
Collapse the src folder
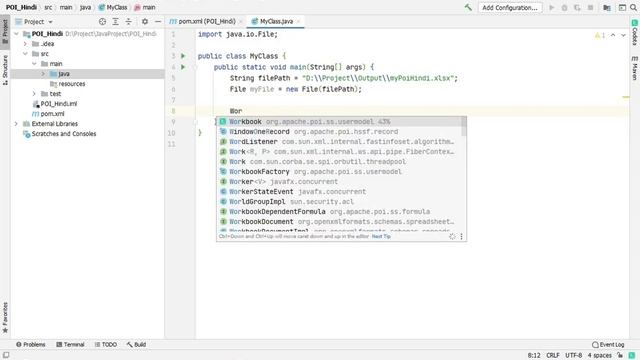point(25,53)
